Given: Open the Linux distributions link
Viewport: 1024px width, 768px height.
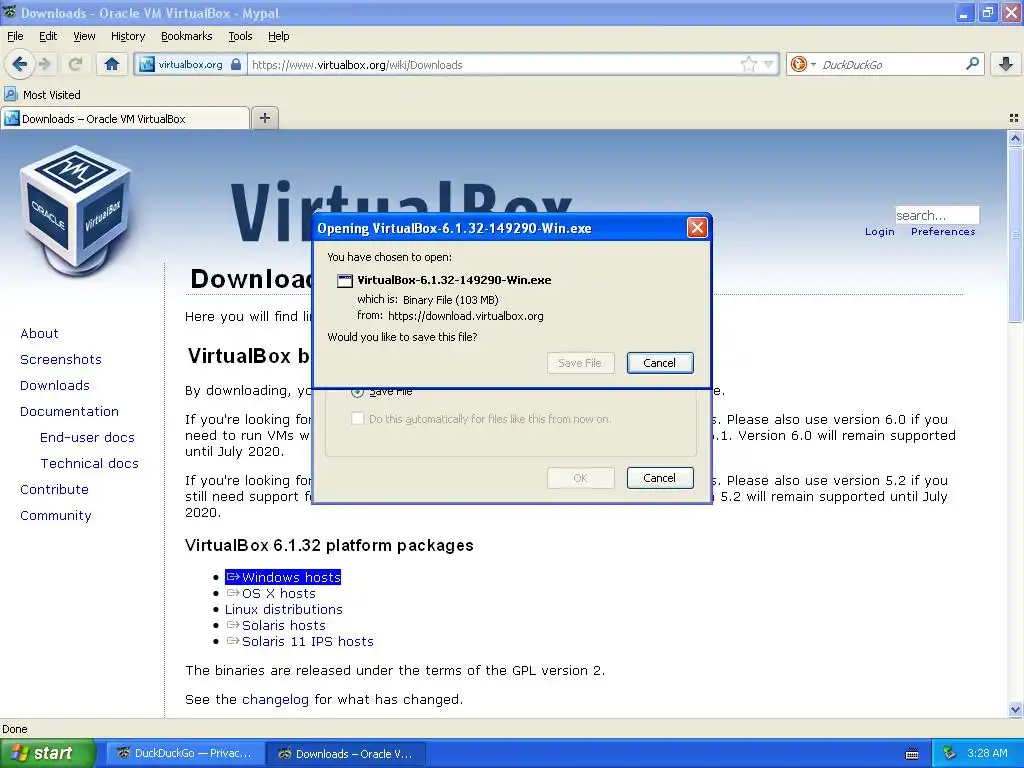Looking at the screenshot, I should (283, 609).
